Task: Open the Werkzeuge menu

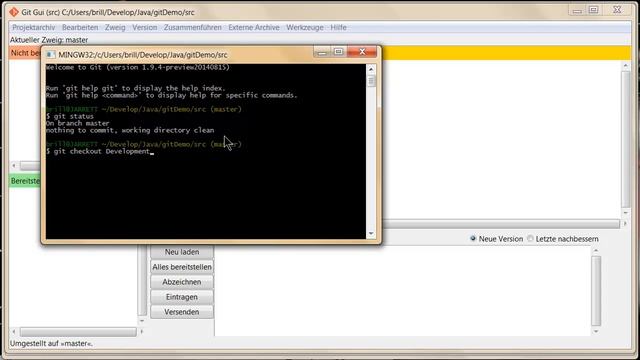Action: [x=304, y=27]
